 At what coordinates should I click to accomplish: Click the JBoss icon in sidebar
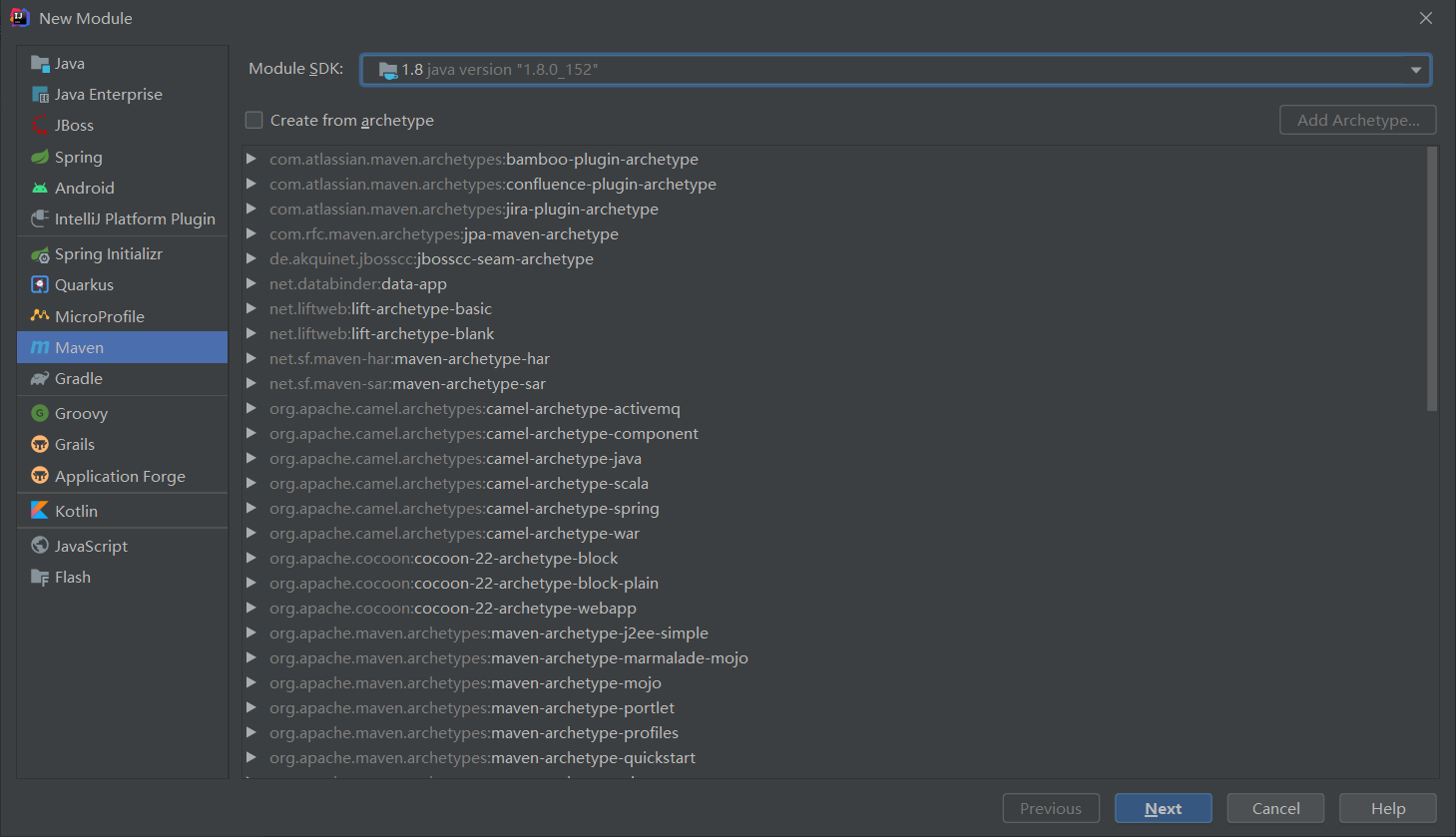[x=40, y=126]
